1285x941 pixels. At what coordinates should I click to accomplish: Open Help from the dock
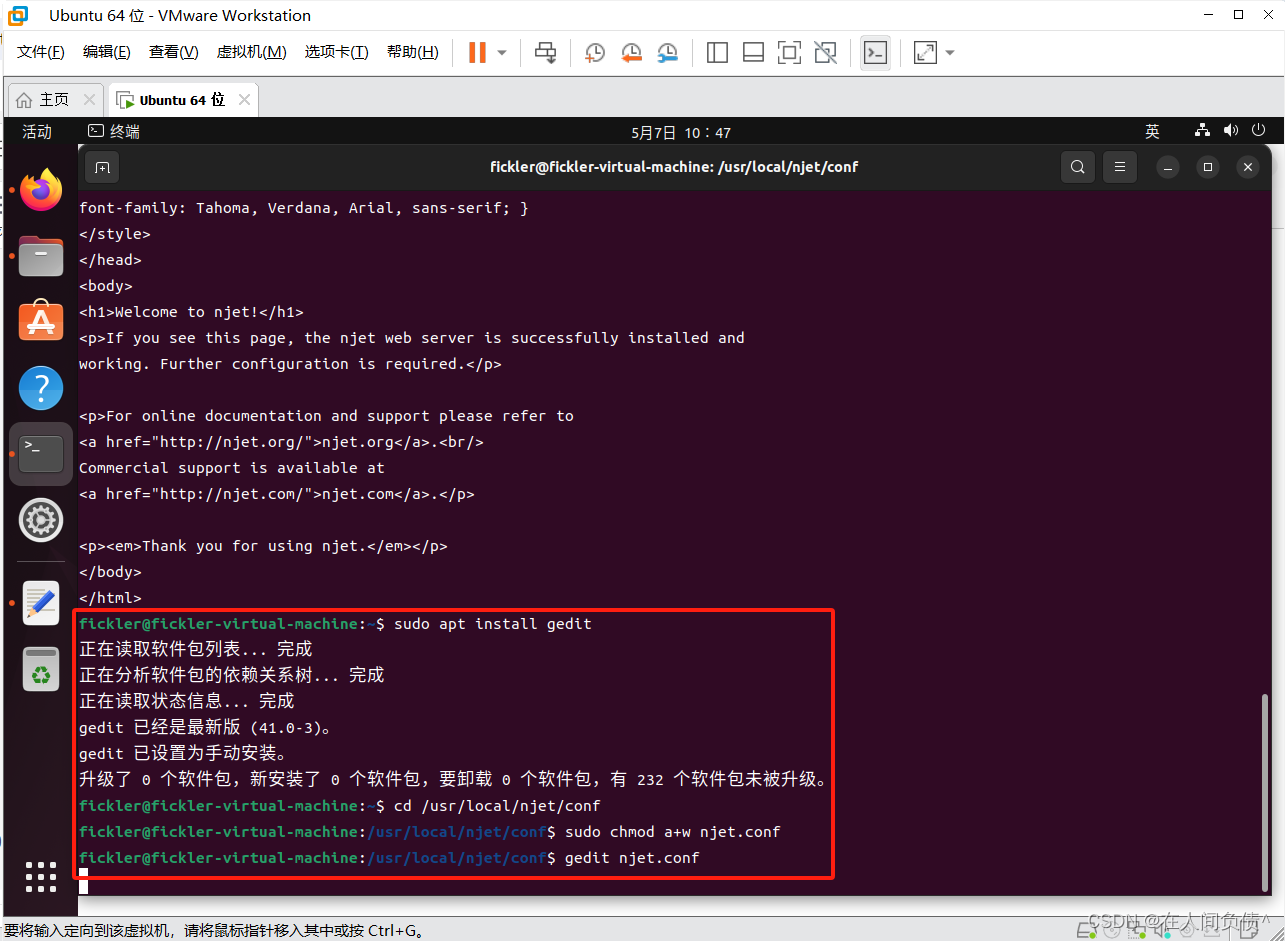41,387
